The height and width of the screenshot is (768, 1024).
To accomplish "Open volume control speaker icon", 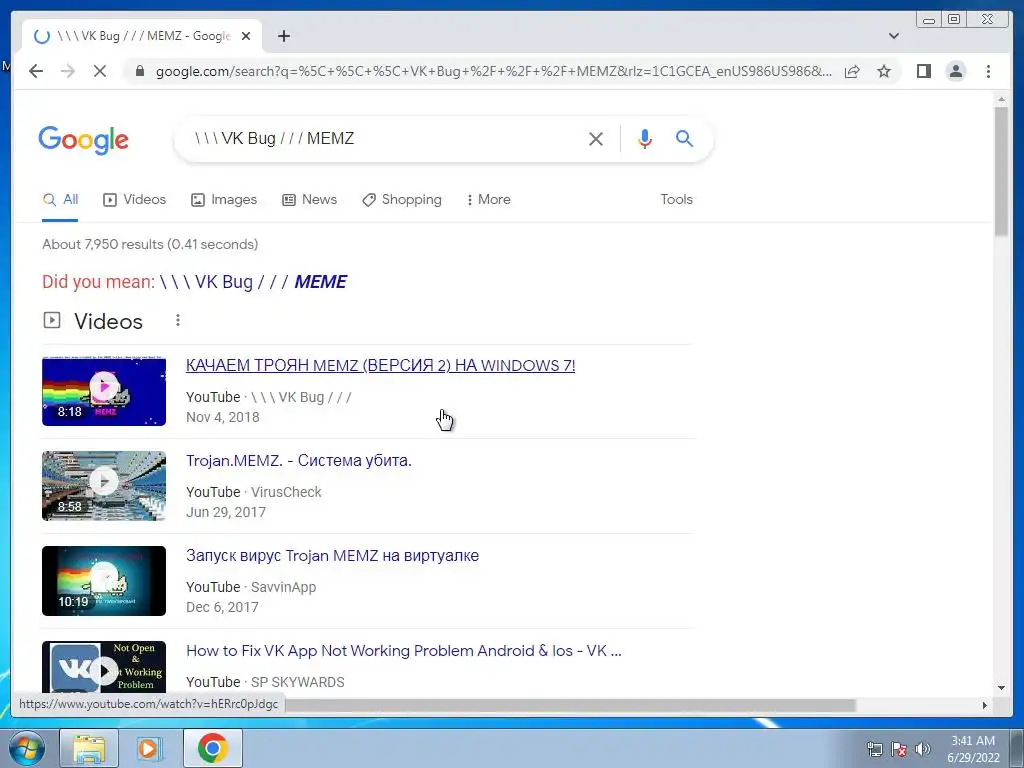I will (923, 749).
